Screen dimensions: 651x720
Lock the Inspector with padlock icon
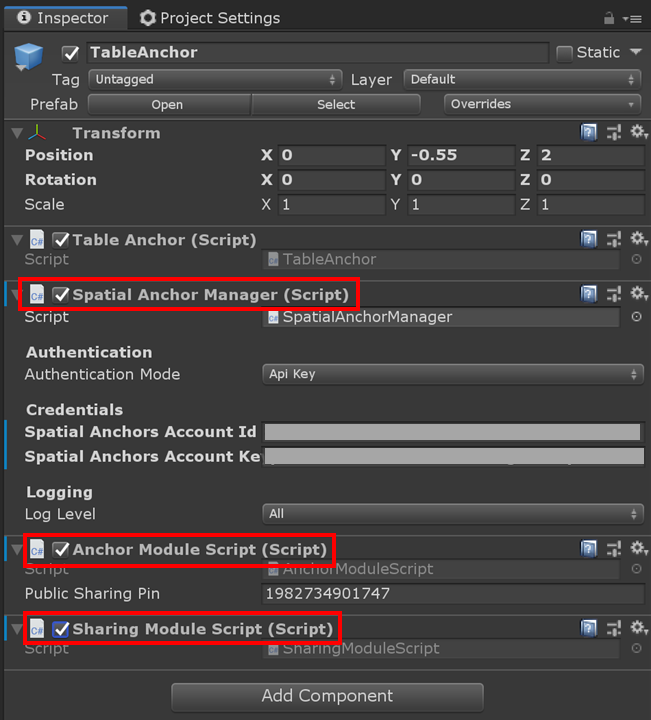coord(609,18)
